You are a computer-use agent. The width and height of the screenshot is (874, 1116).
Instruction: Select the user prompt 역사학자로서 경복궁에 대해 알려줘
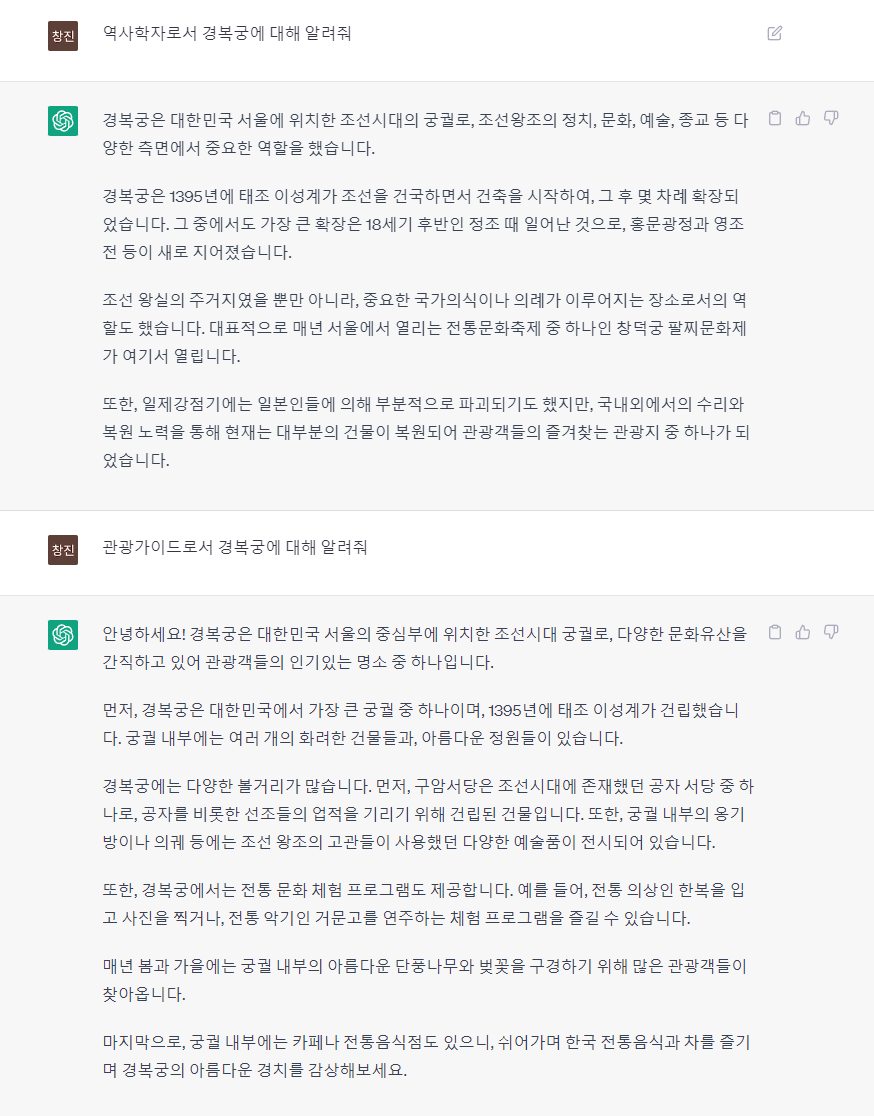coord(227,33)
